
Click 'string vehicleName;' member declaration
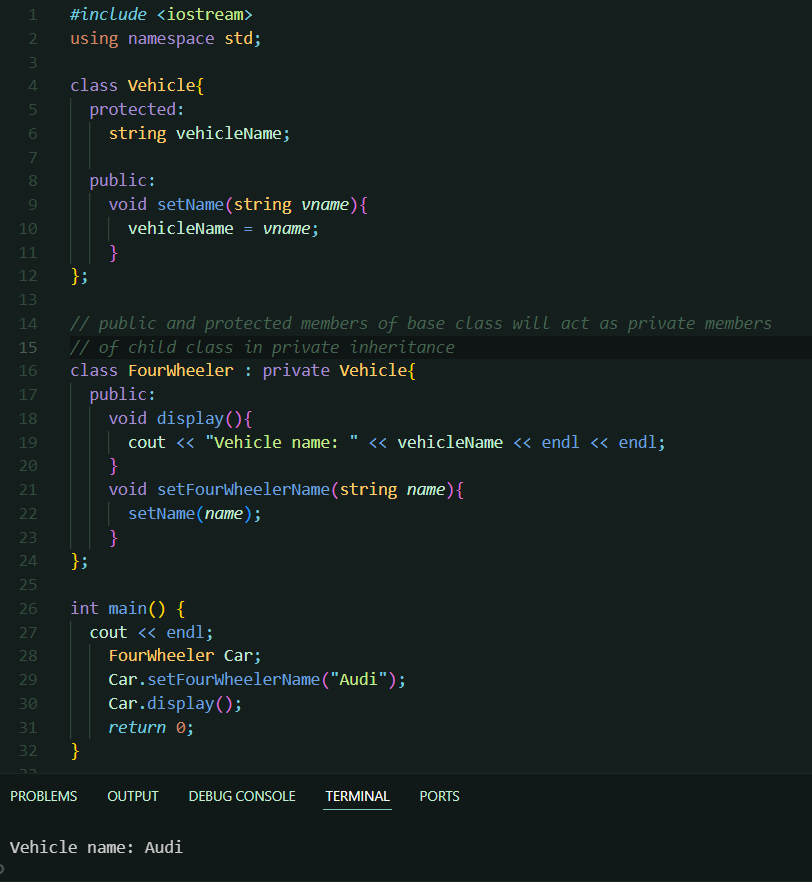coord(199,133)
